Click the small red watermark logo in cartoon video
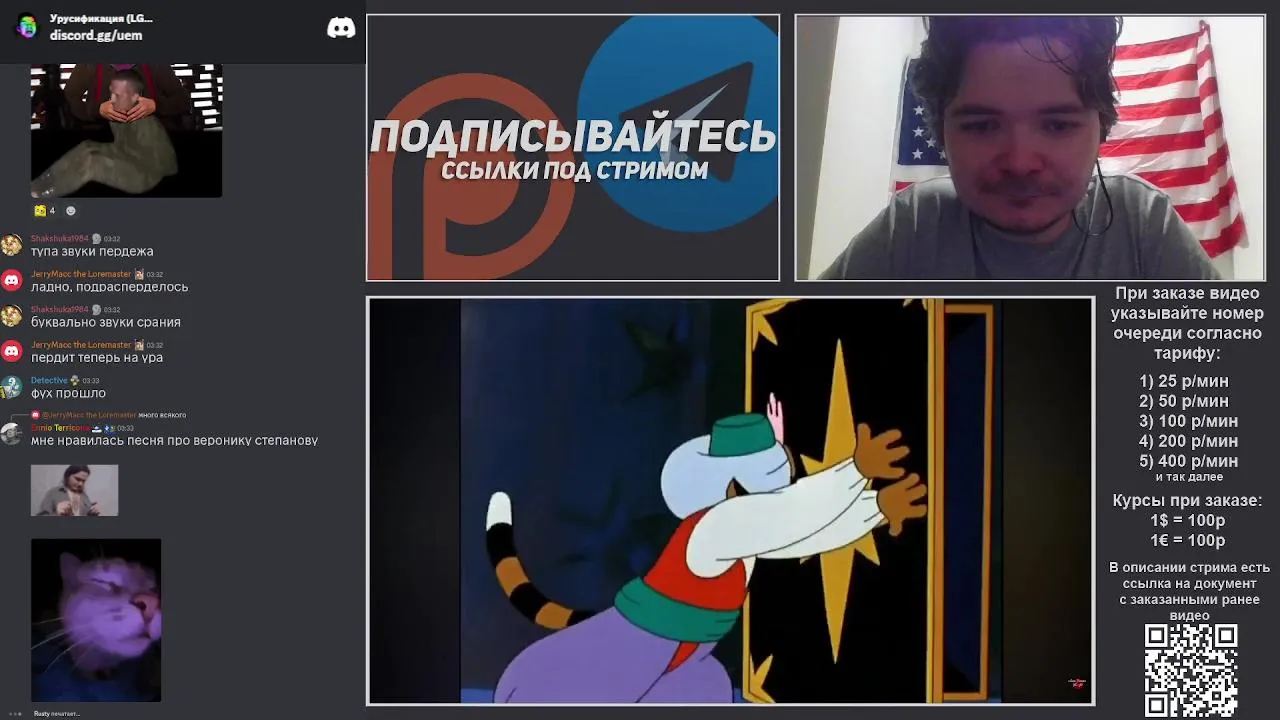Viewport: 1280px width, 720px height. [x=1078, y=684]
